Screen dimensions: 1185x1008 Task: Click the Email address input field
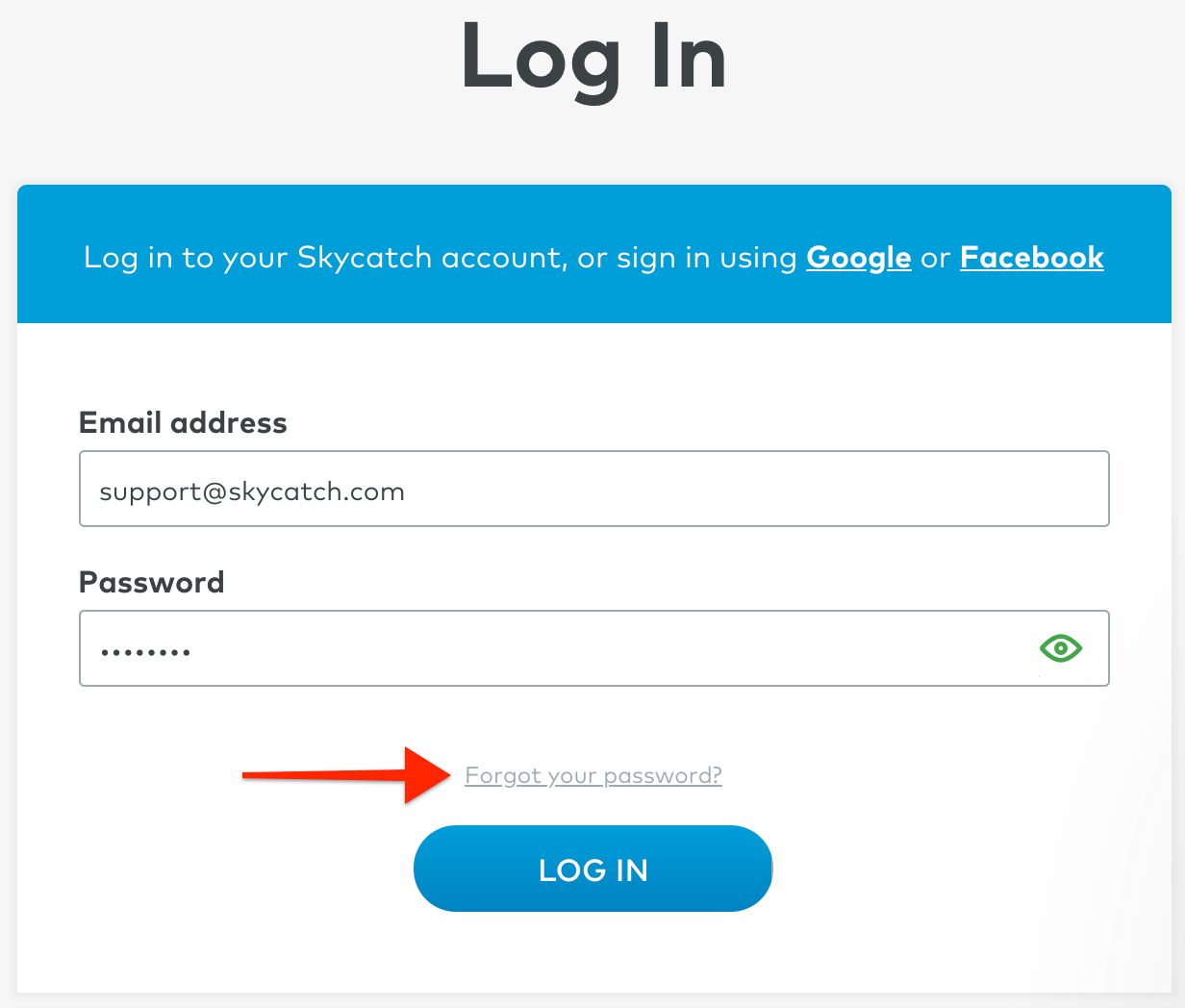(594, 489)
